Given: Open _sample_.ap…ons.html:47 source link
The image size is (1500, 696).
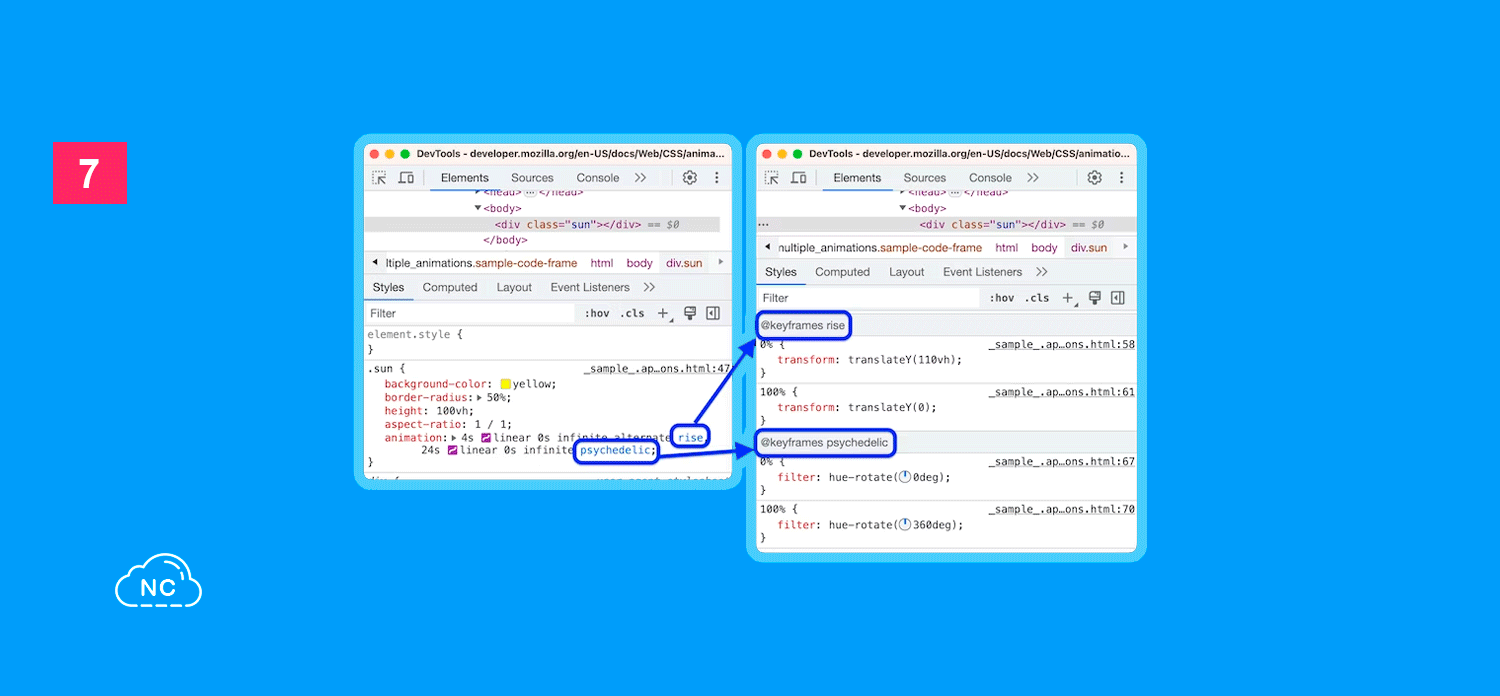Looking at the screenshot, I should click(x=658, y=369).
